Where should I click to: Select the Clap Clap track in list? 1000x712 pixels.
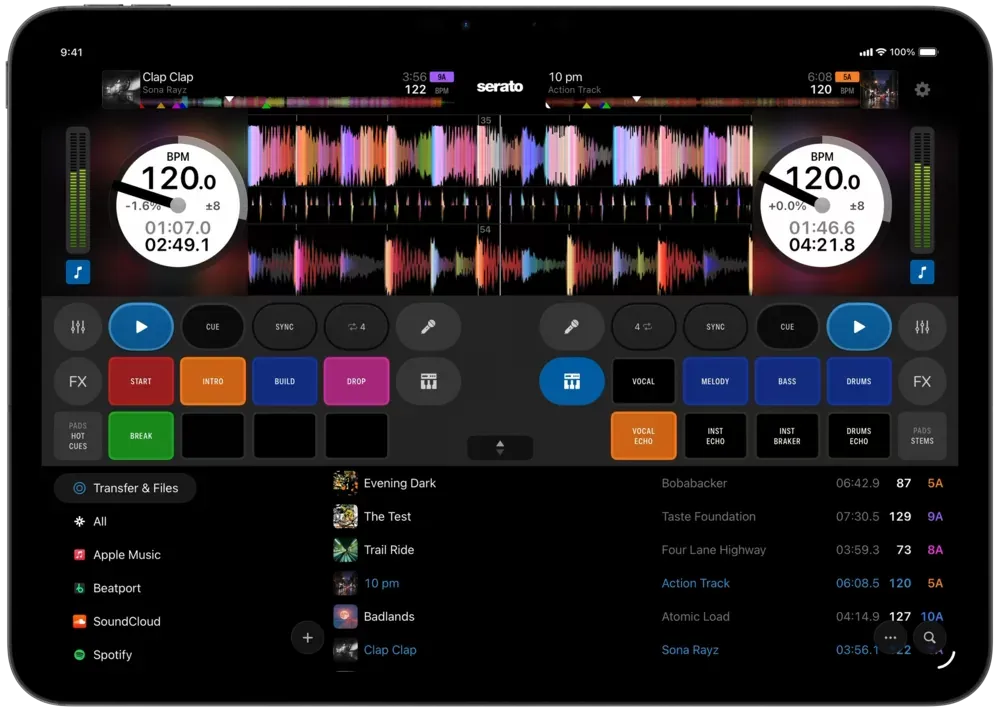[x=638, y=649]
